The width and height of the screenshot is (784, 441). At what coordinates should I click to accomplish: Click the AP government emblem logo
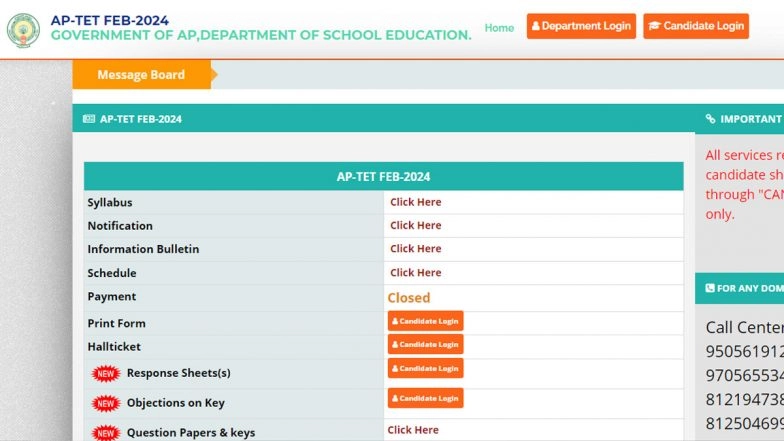click(23, 30)
